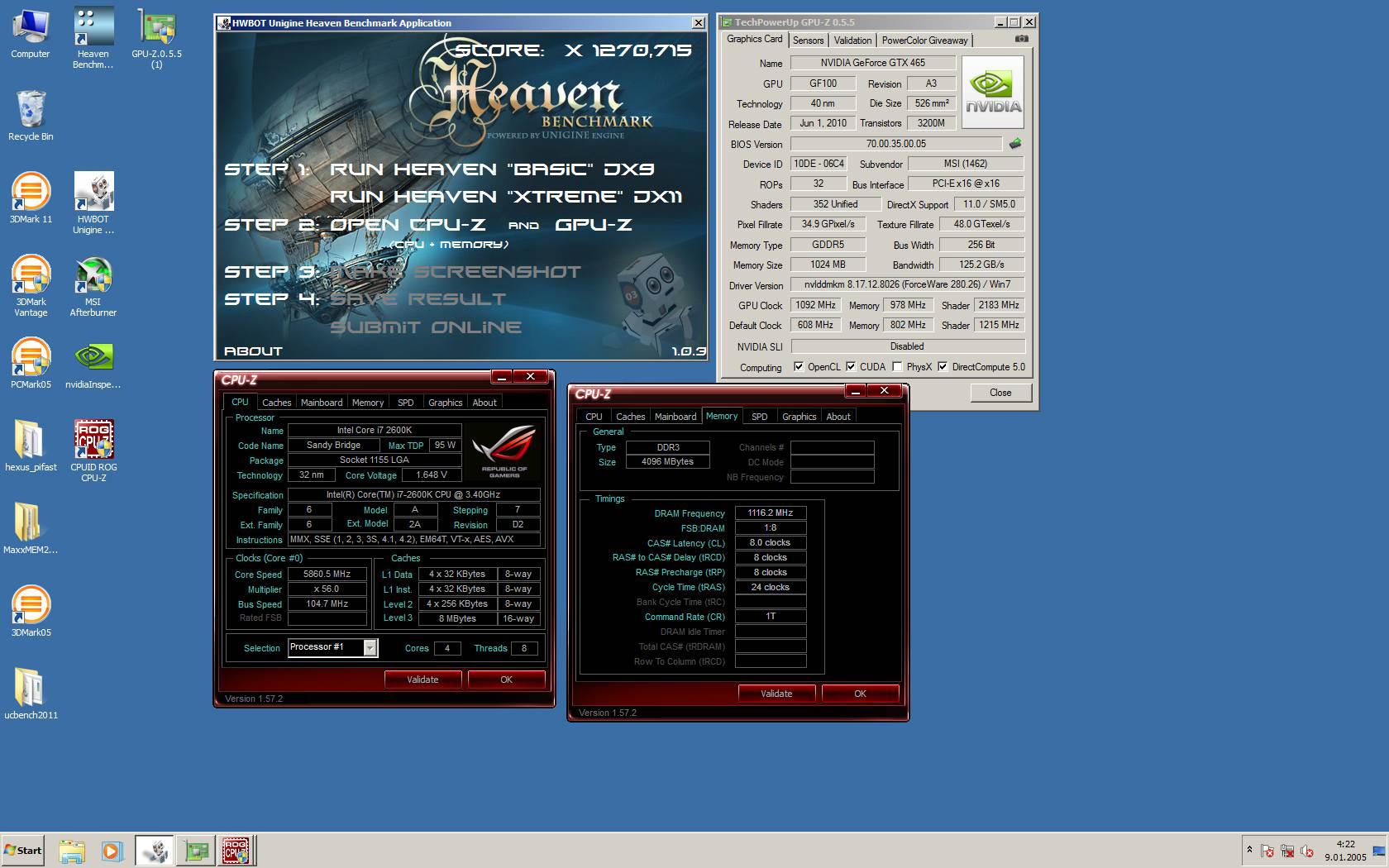This screenshot has height=868, width=1389.
Task: Open CPUID ROG CPU-Z shortcut
Action: [x=93, y=451]
